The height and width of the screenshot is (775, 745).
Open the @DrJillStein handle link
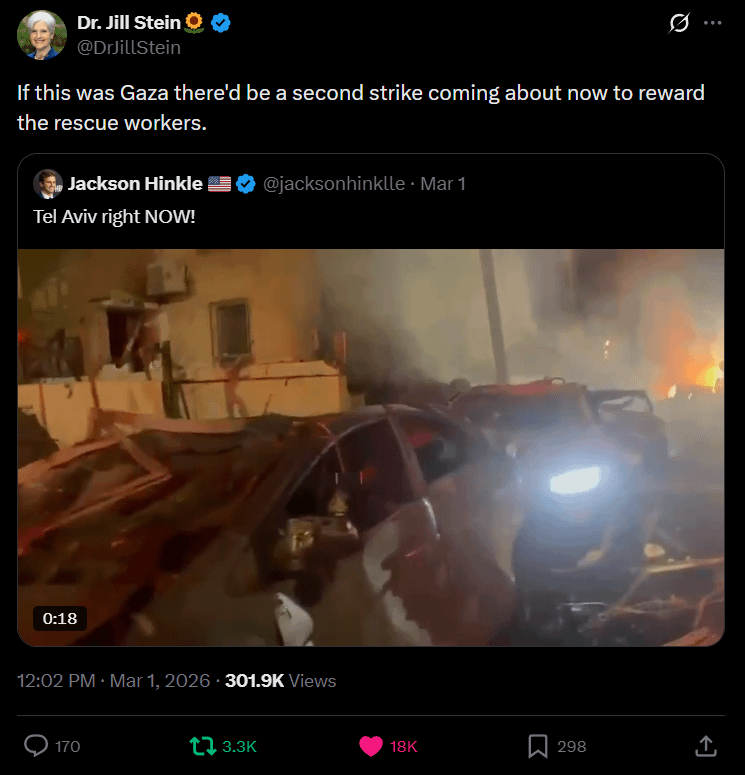click(129, 47)
